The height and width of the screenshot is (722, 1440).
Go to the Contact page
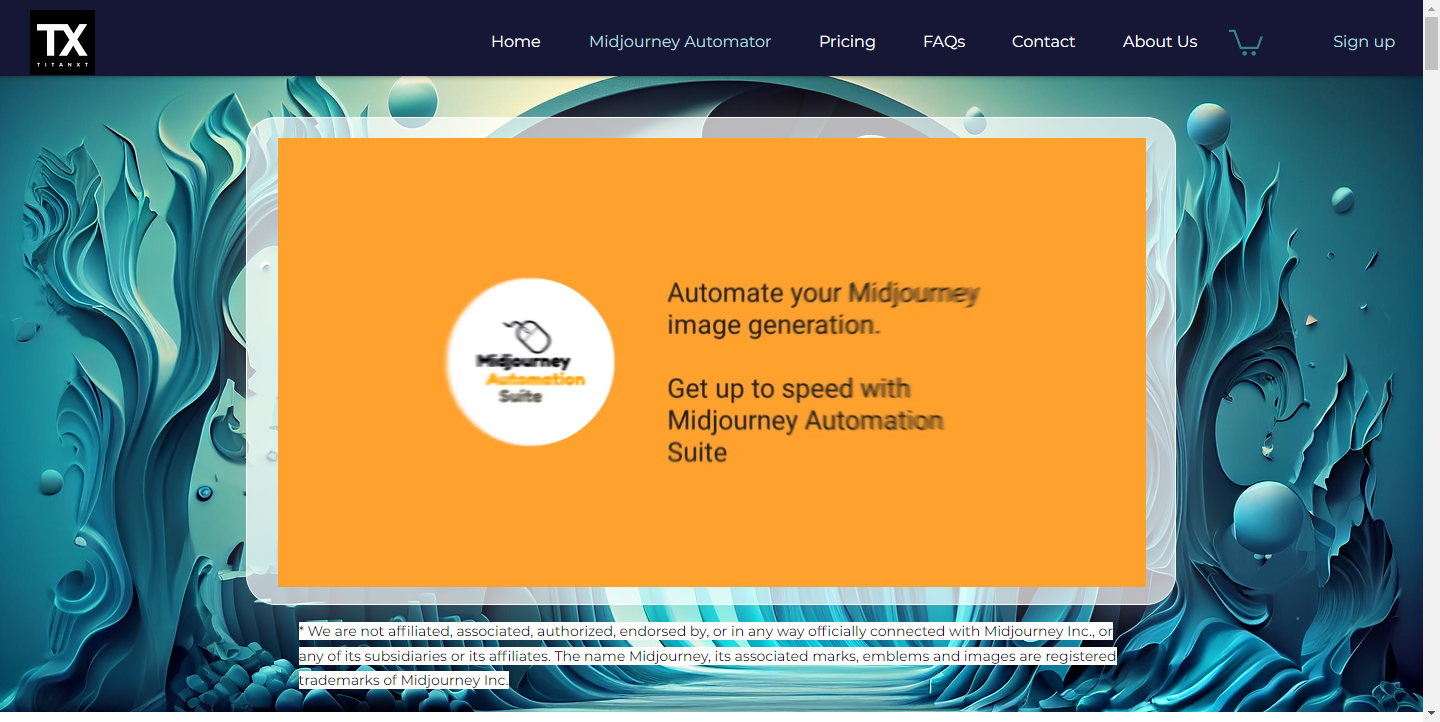point(1043,42)
